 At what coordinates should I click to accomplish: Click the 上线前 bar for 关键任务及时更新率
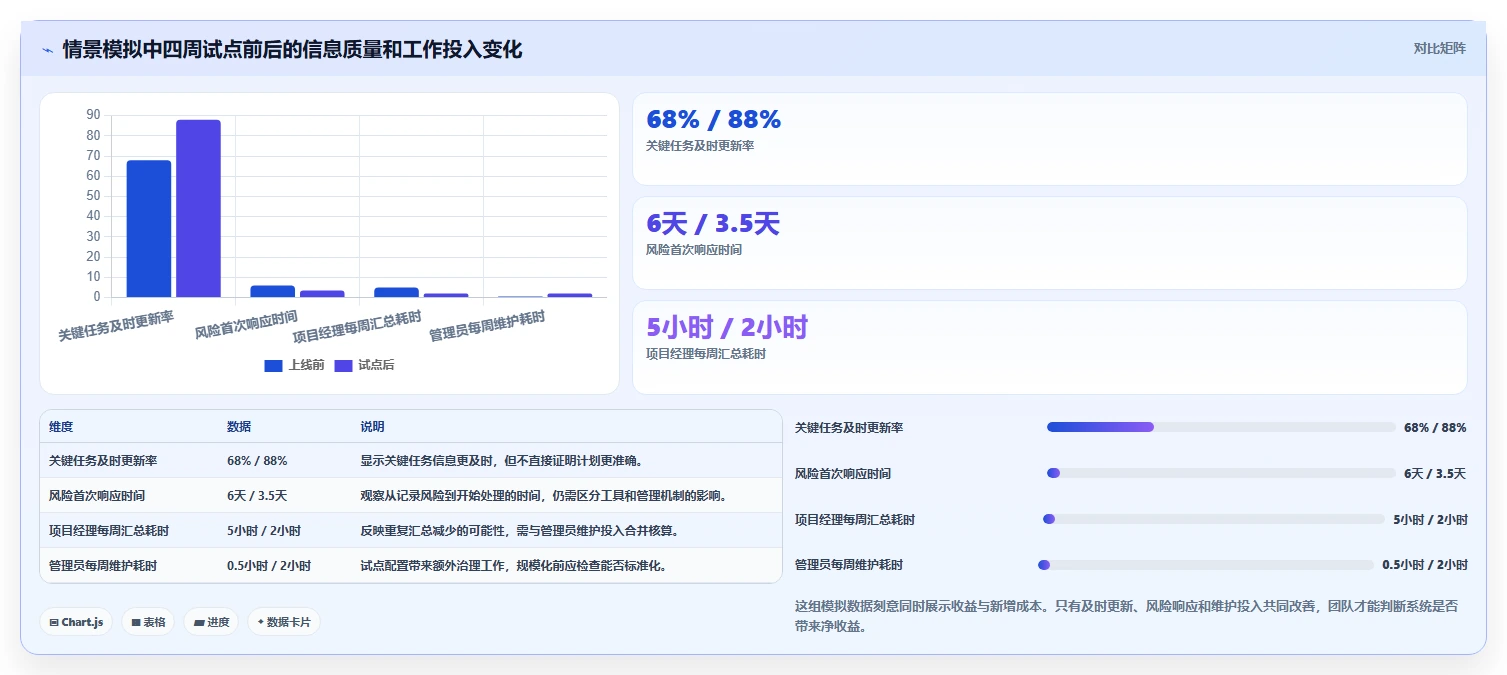coord(148,228)
